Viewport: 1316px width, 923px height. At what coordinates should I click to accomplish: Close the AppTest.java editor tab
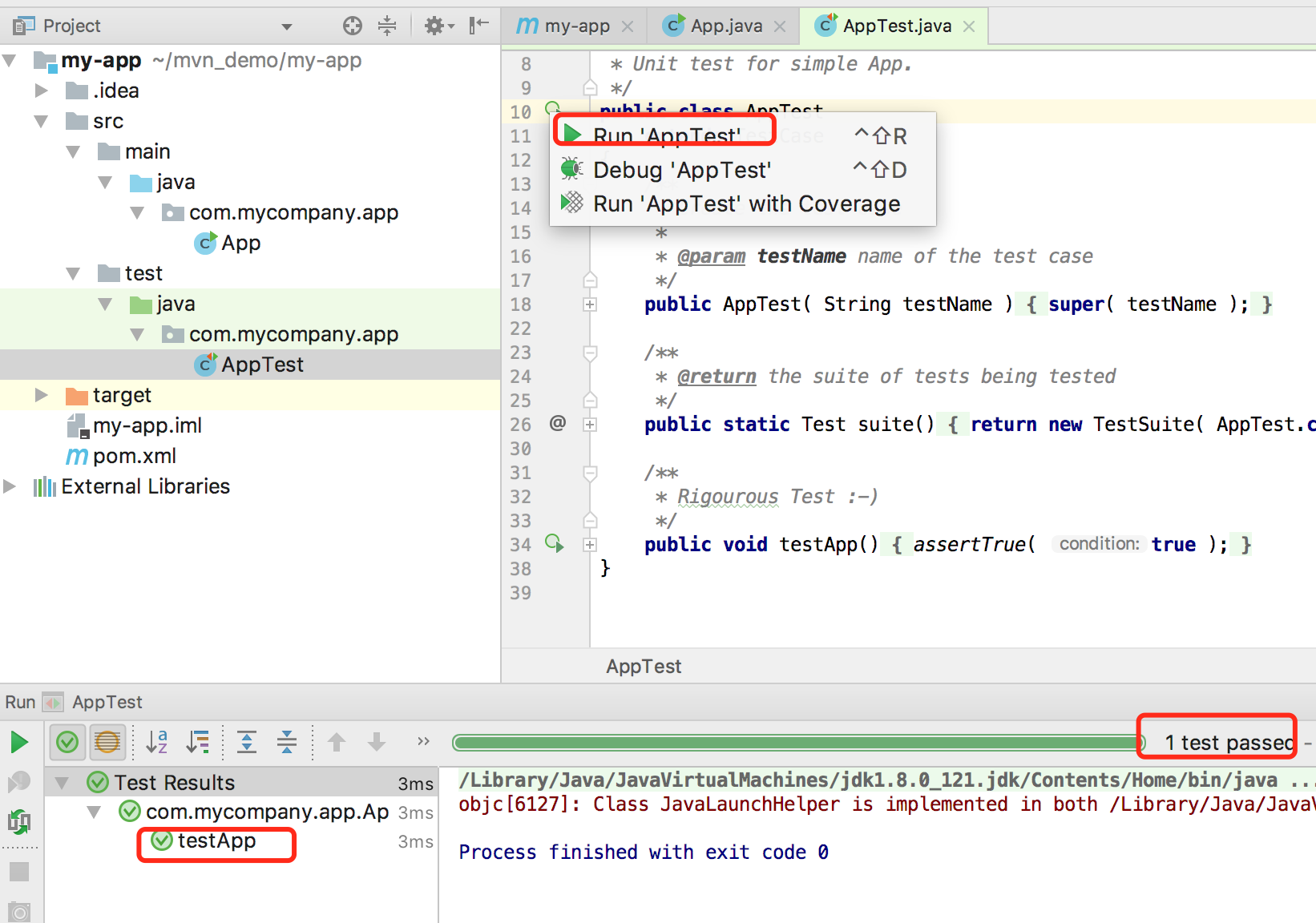click(x=969, y=26)
